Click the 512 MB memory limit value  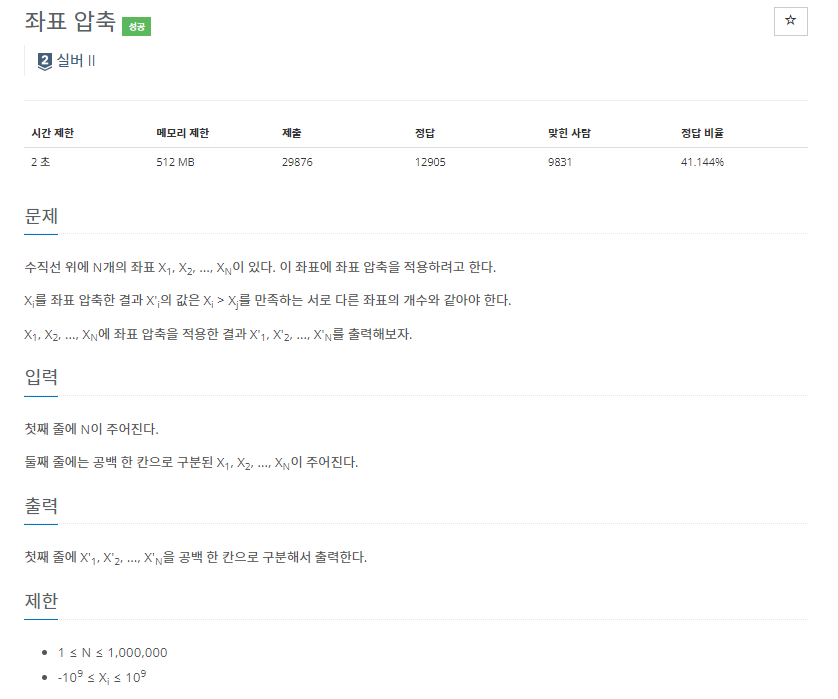click(175, 162)
